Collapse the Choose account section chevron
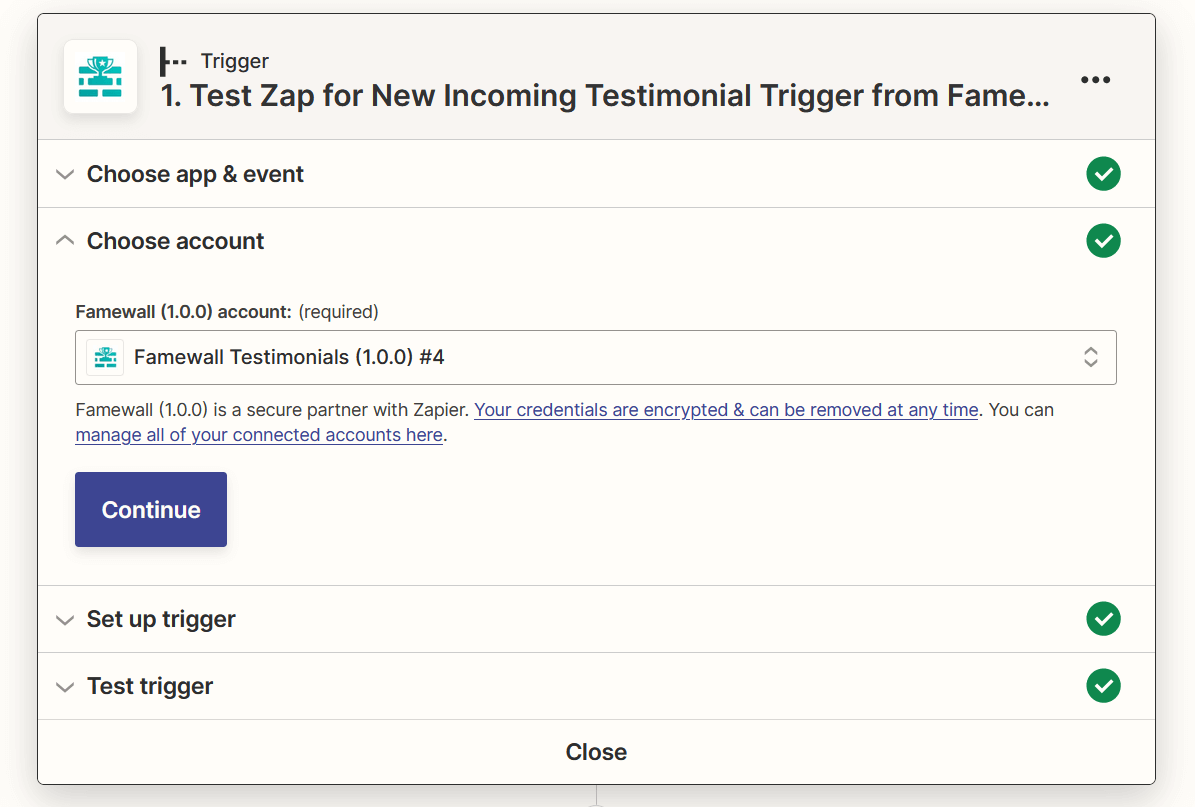 65,241
